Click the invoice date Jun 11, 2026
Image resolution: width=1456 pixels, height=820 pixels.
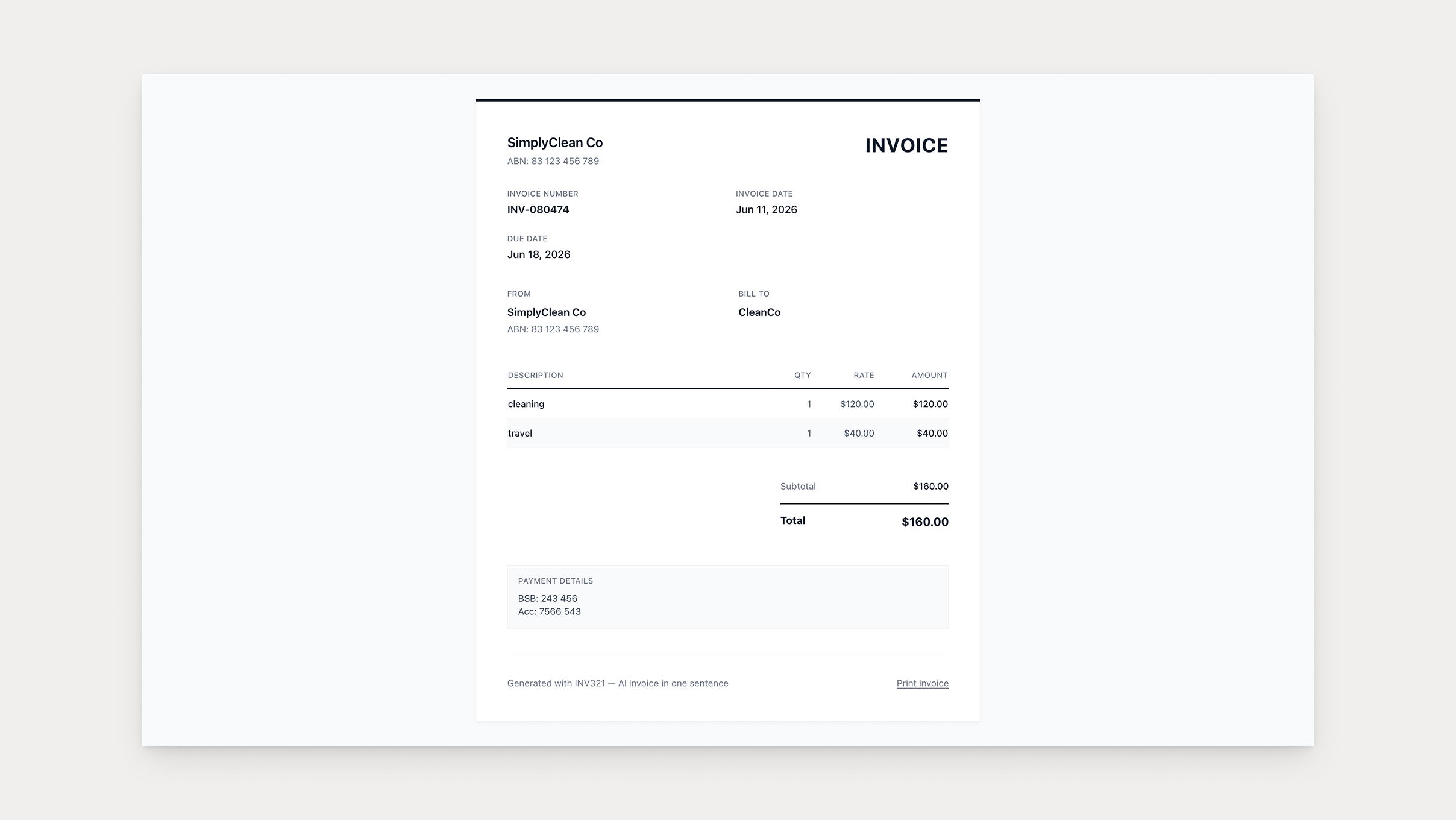[767, 210]
